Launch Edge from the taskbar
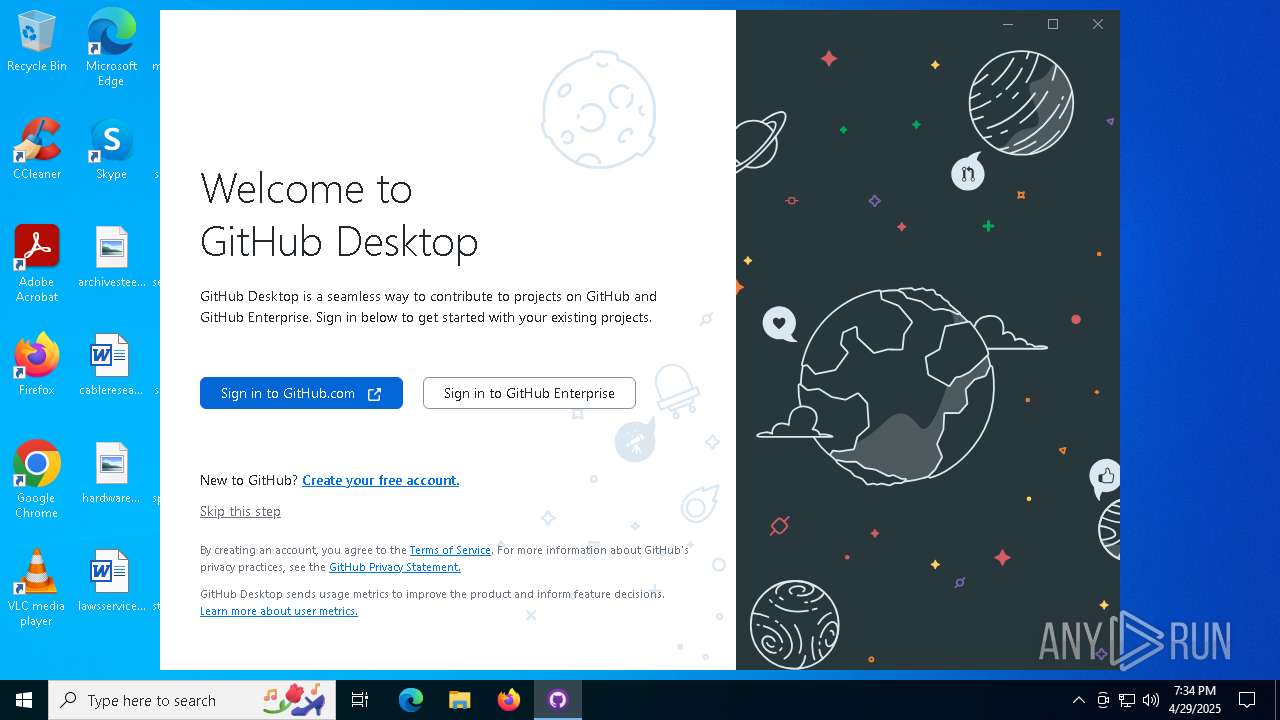 [x=411, y=700]
